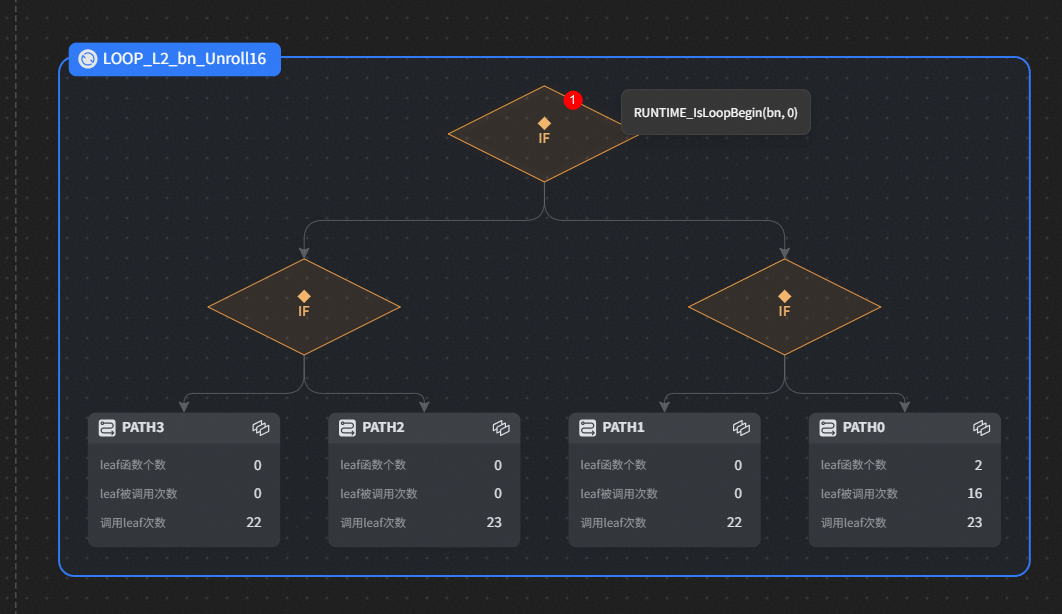Click PATH0's leaf被调用次数 row showing 16
1062x614 pixels.
click(903, 494)
